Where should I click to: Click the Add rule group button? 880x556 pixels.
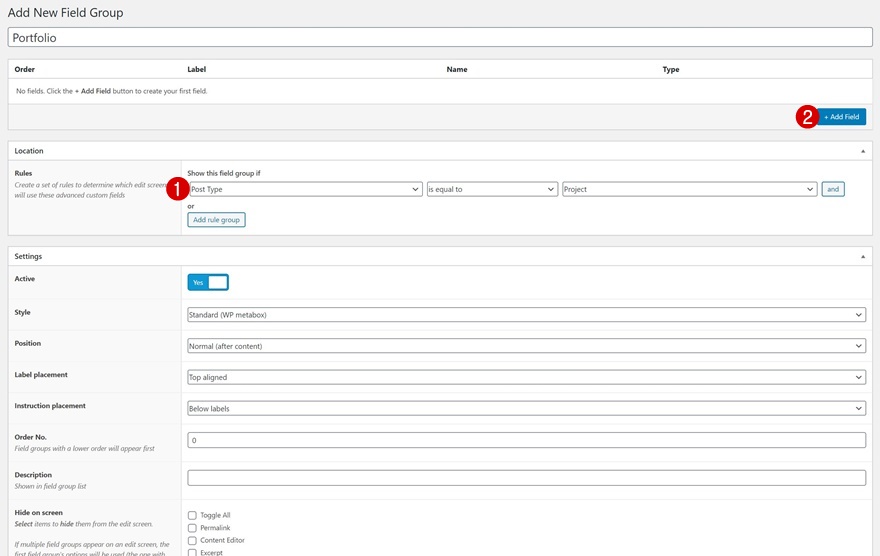[x=216, y=220]
